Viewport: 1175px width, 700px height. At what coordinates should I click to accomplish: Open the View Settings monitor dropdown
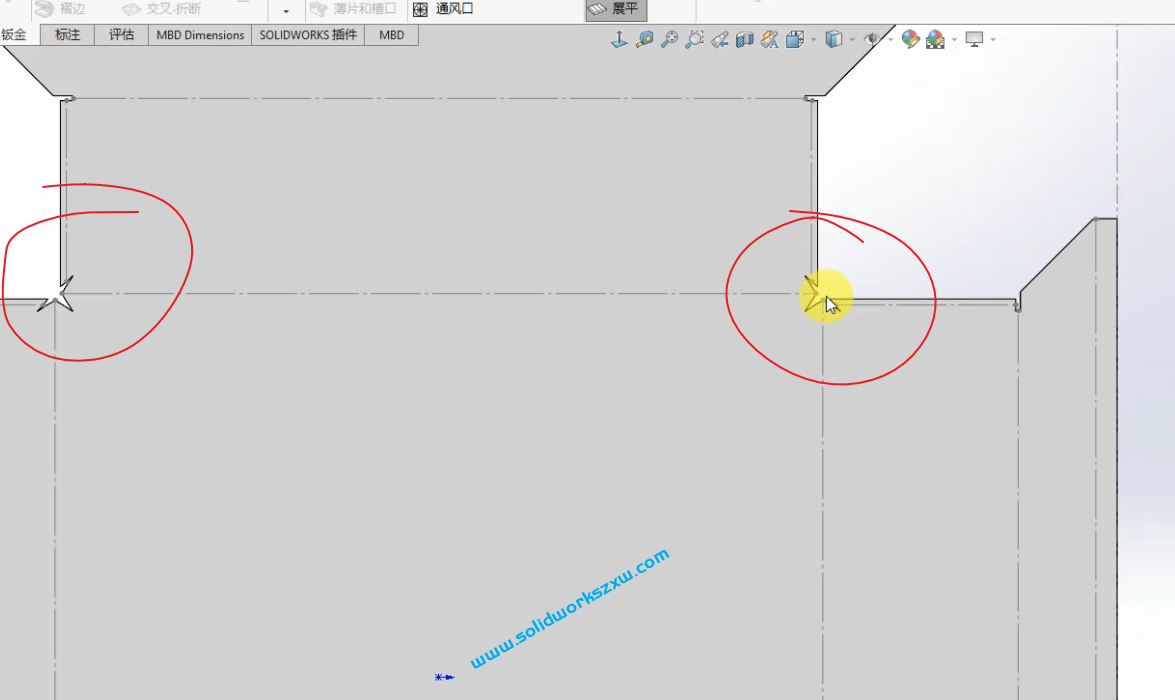click(x=992, y=38)
